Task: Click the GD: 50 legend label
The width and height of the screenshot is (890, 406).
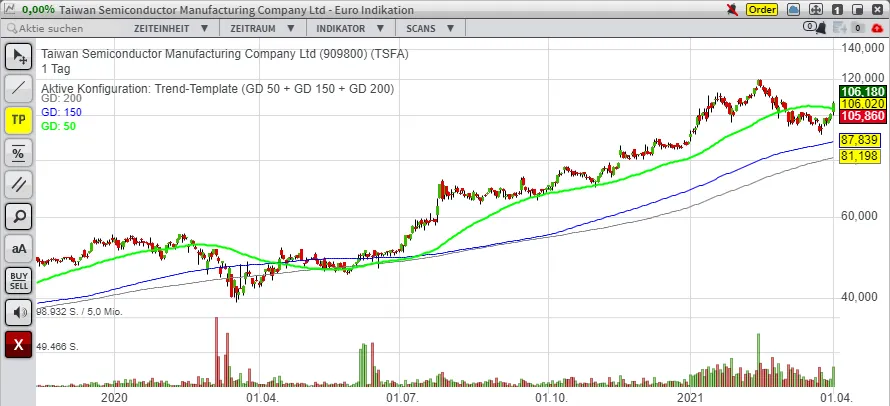Action: click(x=58, y=126)
